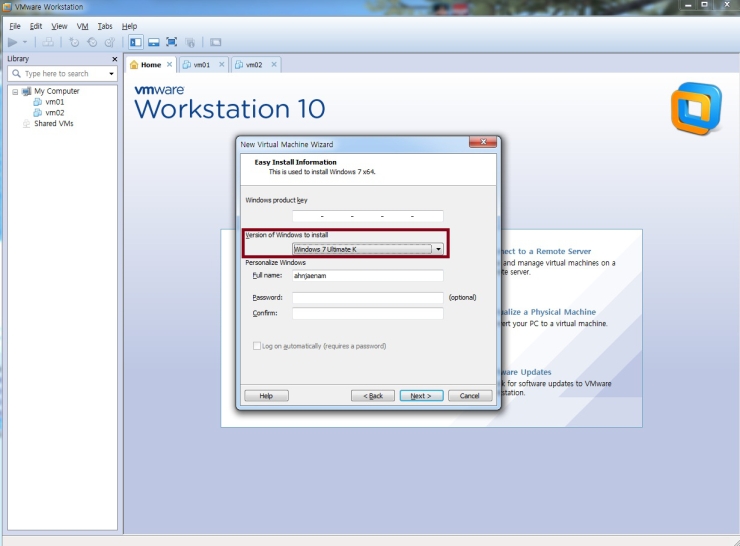Toggle the thumbnail bar icon
The image size is (740, 546).
point(153,42)
